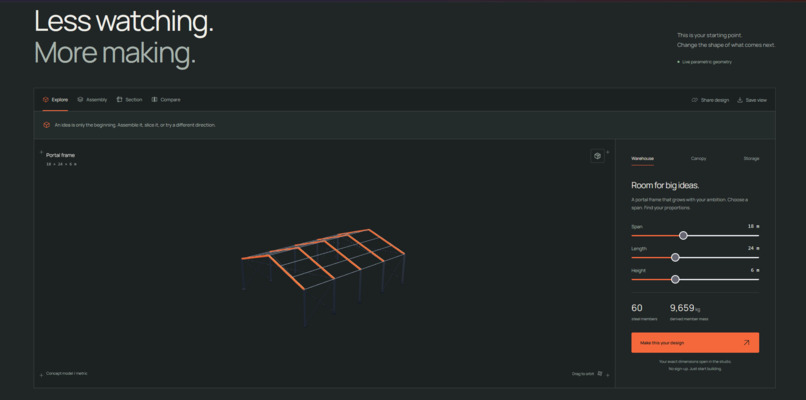Open the Explore tab
The width and height of the screenshot is (806, 400).
point(55,100)
